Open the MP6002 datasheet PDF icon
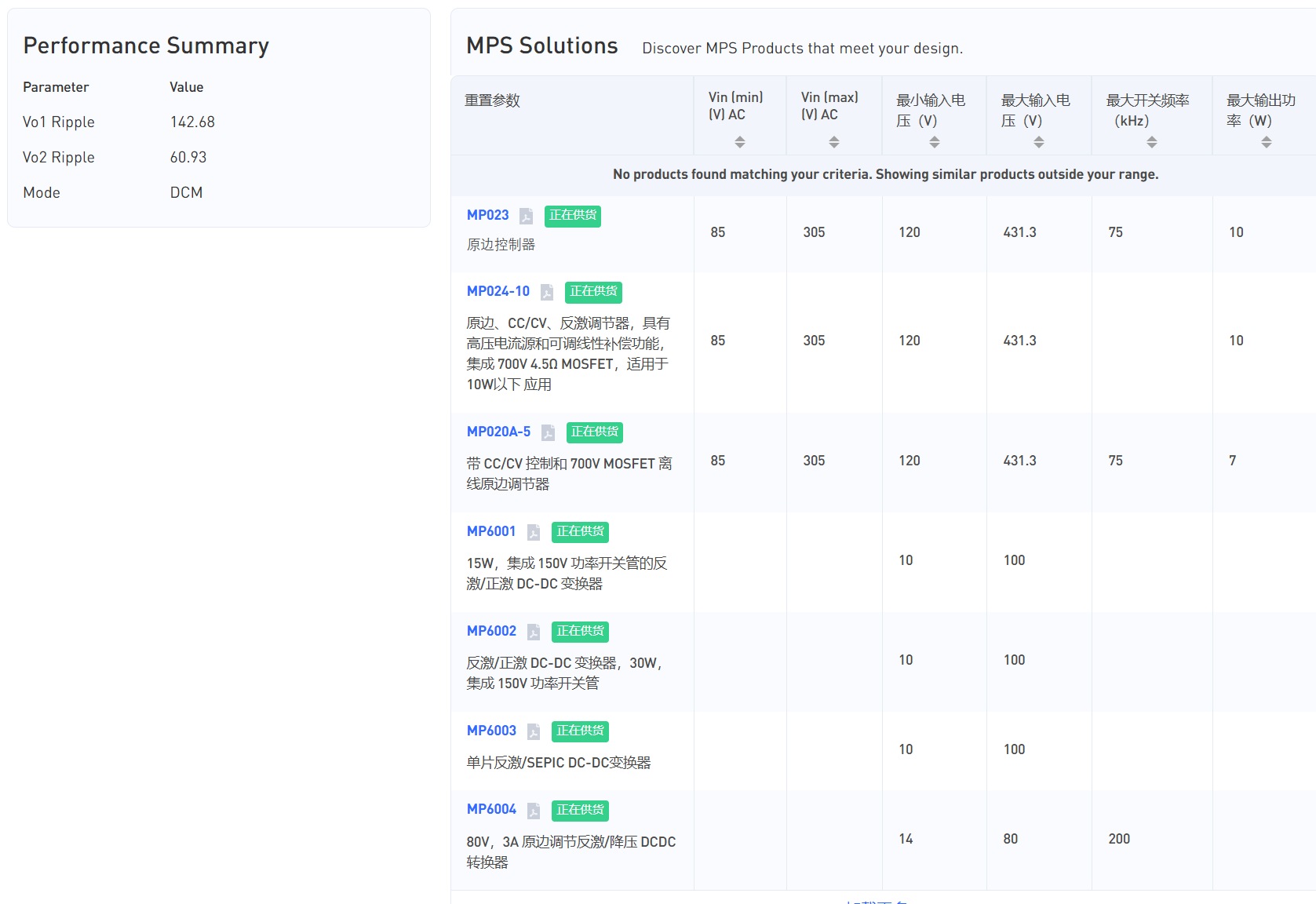Viewport: 1316px width, 904px height. click(534, 632)
